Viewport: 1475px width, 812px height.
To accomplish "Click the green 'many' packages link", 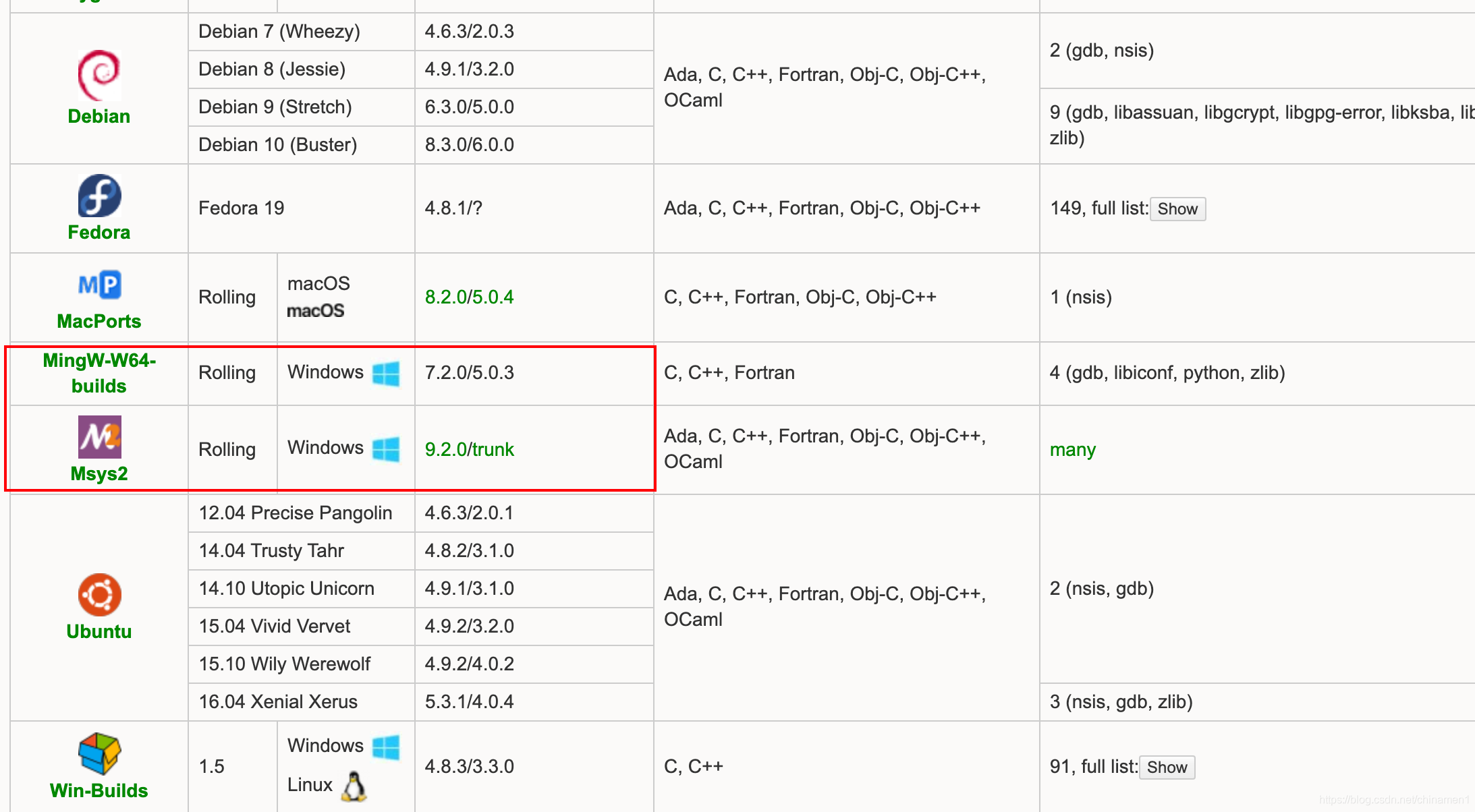I will [1072, 449].
